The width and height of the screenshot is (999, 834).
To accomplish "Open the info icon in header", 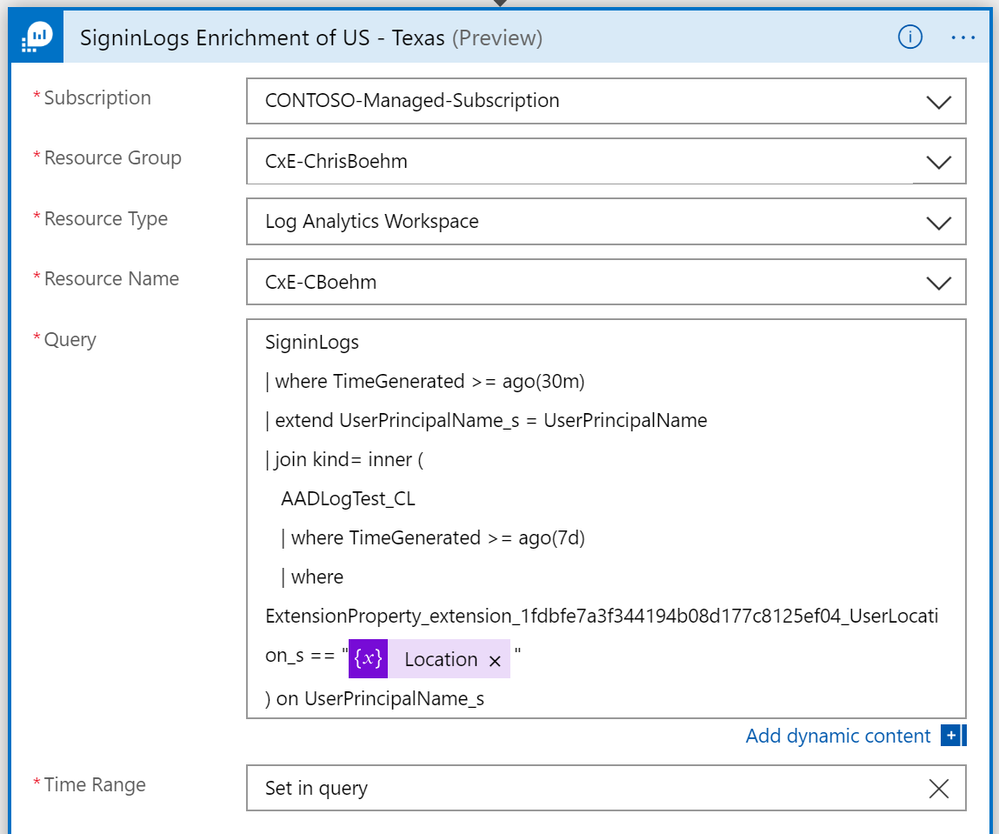I will pyautogui.click(x=910, y=38).
